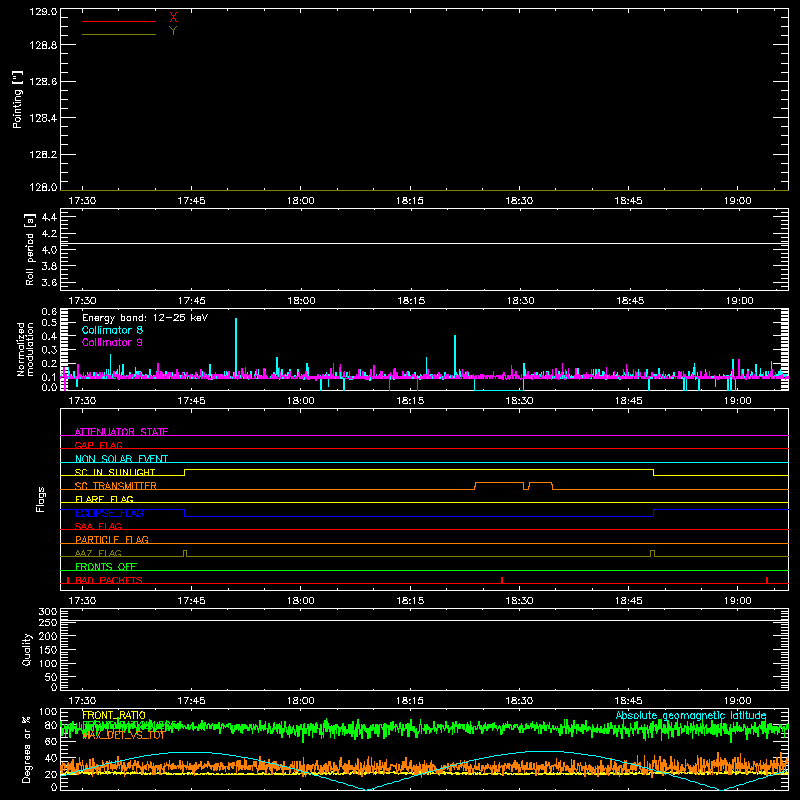Click the 4.4 tick on Roll period axis

point(49,217)
